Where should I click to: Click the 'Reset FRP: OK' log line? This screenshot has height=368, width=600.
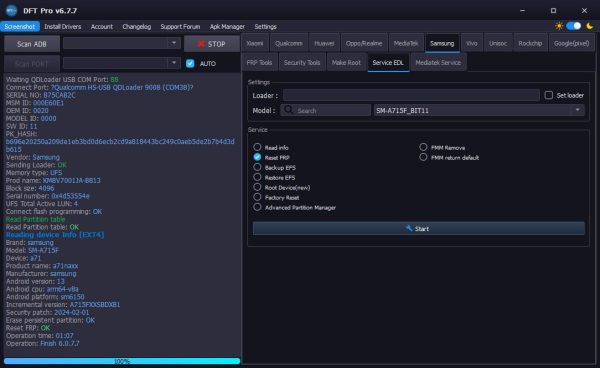tap(28, 328)
